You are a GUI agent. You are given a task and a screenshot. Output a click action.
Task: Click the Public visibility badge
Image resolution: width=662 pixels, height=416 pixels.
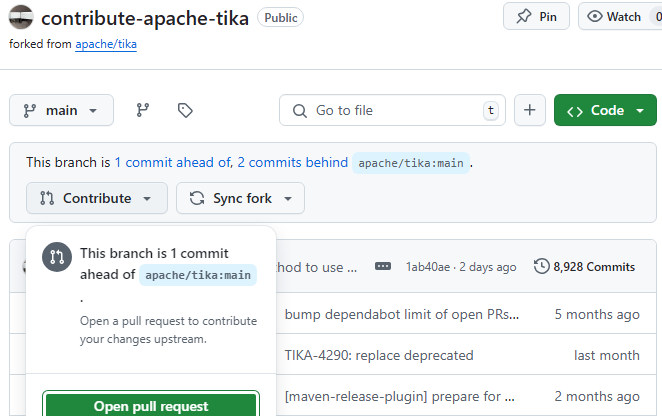pos(280,17)
